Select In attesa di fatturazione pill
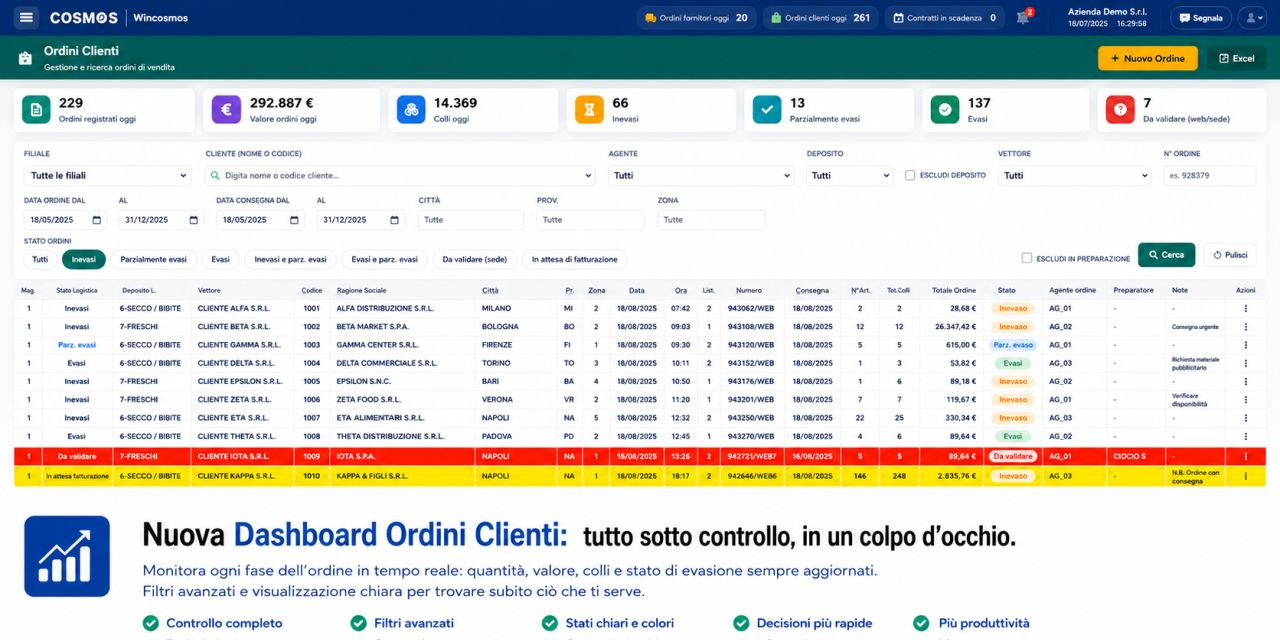1280x640 pixels. [x=575, y=259]
